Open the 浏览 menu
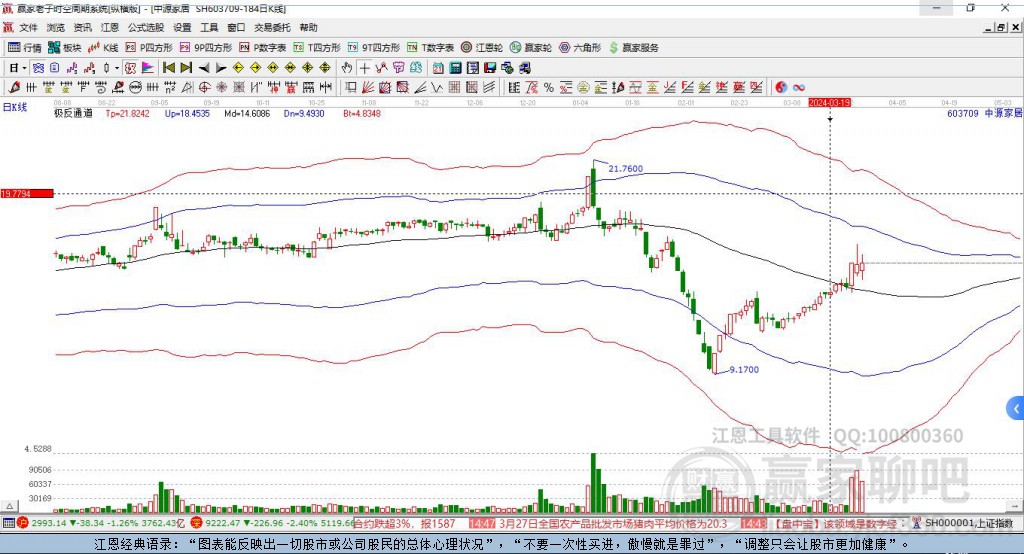1024x554 pixels. [56, 27]
